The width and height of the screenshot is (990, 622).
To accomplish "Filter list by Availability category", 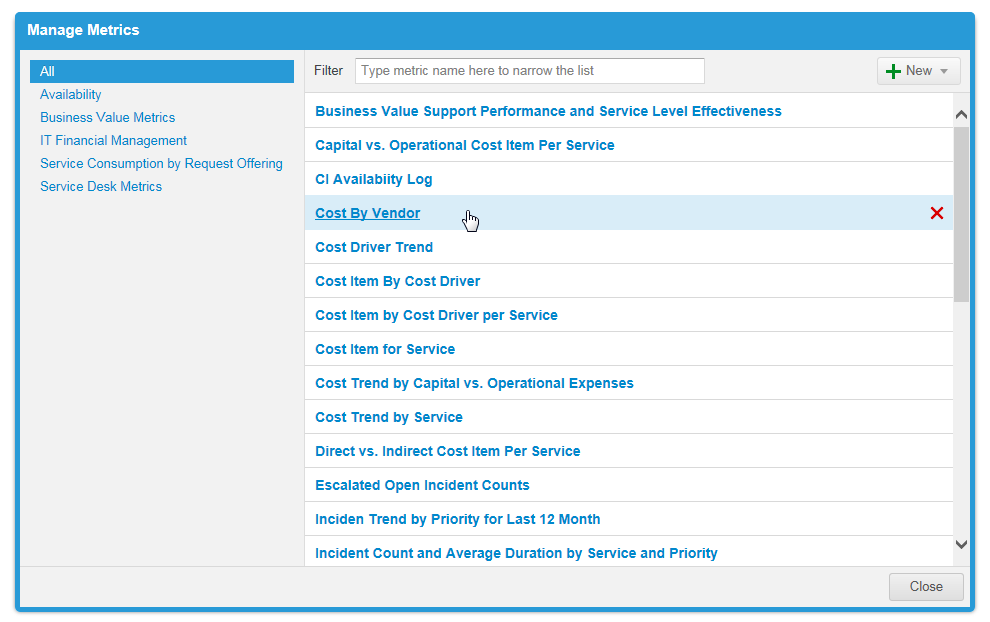I will coord(71,95).
